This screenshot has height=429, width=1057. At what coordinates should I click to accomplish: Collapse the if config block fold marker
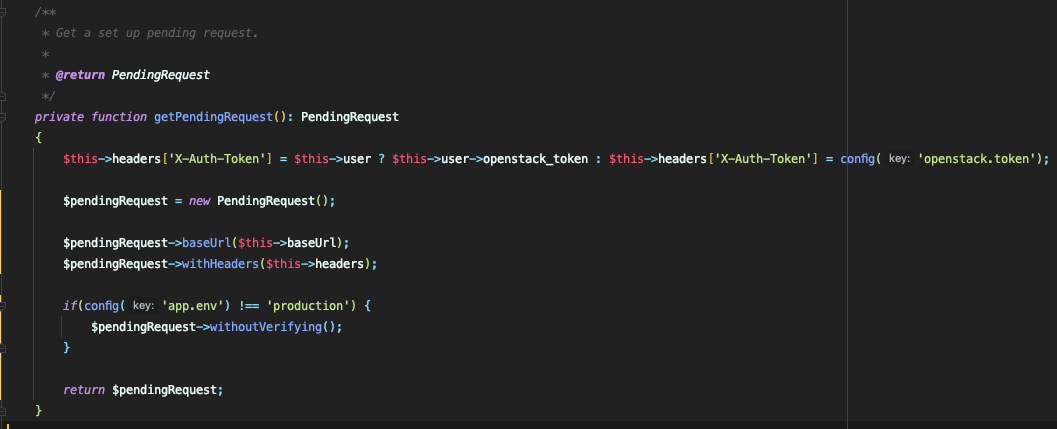coord(4,304)
